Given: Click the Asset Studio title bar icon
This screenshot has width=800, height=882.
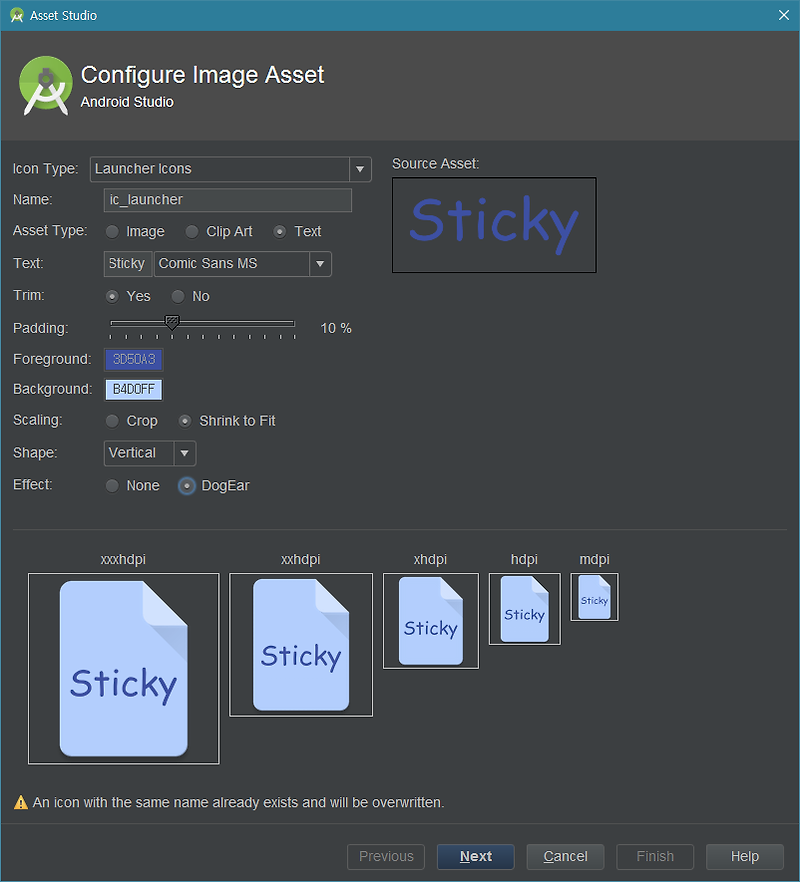Looking at the screenshot, I should click(16, 15).
